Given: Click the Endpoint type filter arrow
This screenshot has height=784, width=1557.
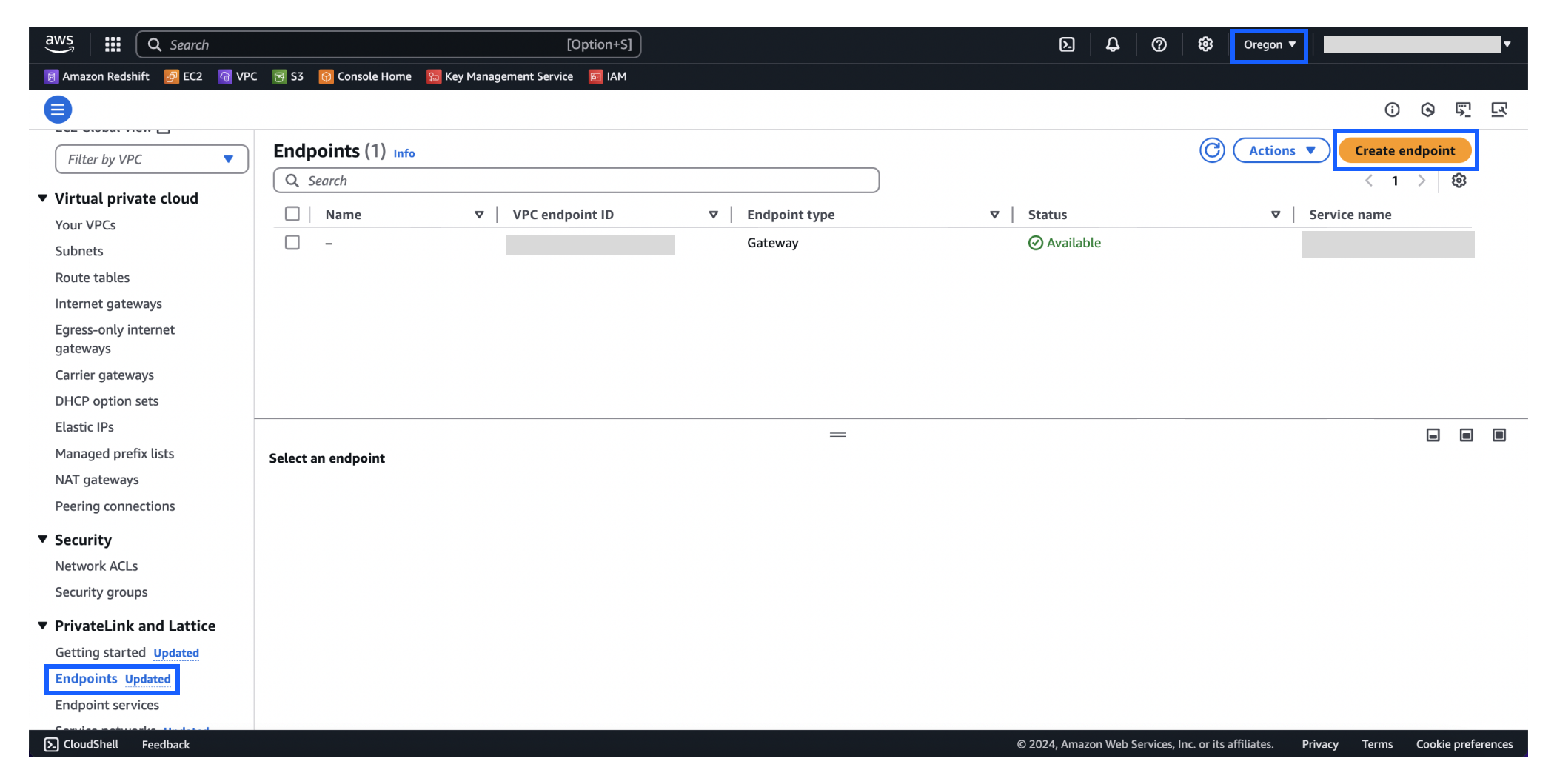Looking at the screenshot, I should (x=995, y=214).
